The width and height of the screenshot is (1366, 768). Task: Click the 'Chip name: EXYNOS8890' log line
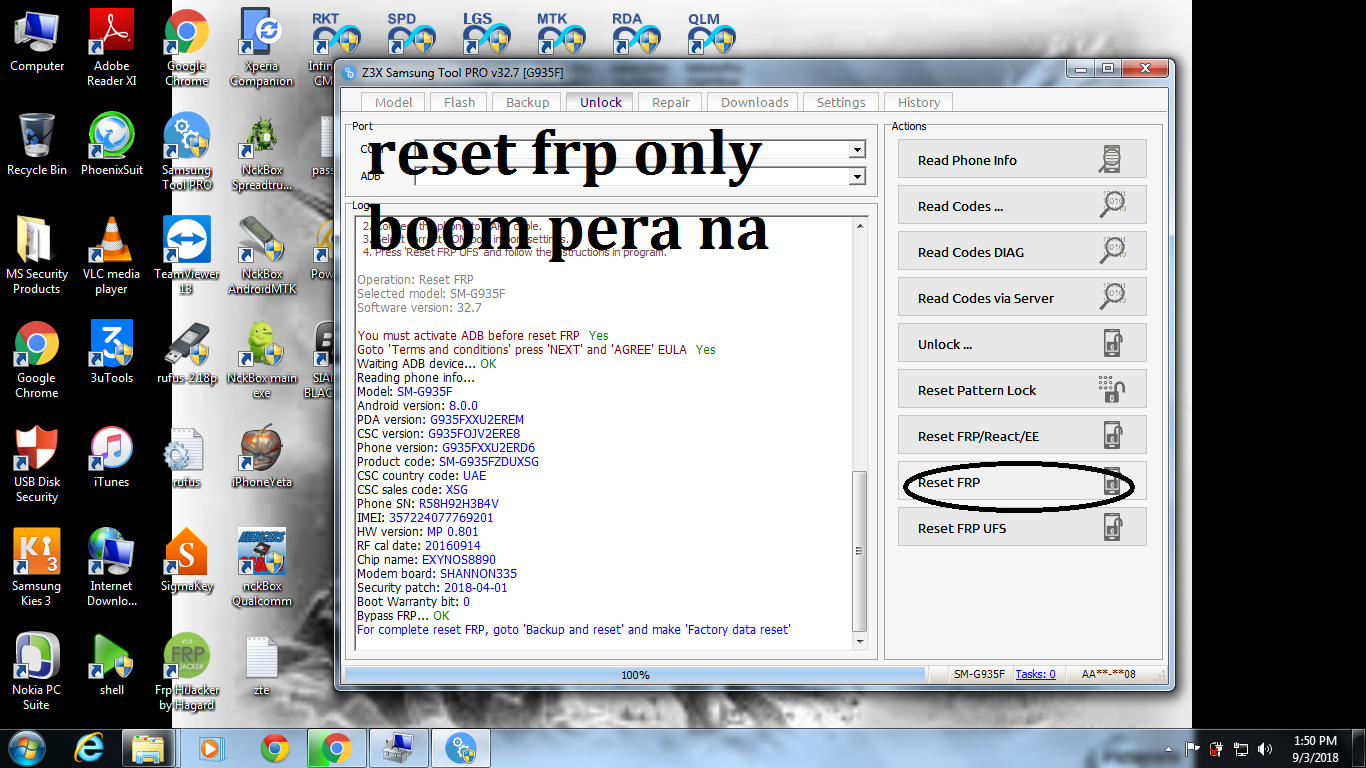point(426,560)
